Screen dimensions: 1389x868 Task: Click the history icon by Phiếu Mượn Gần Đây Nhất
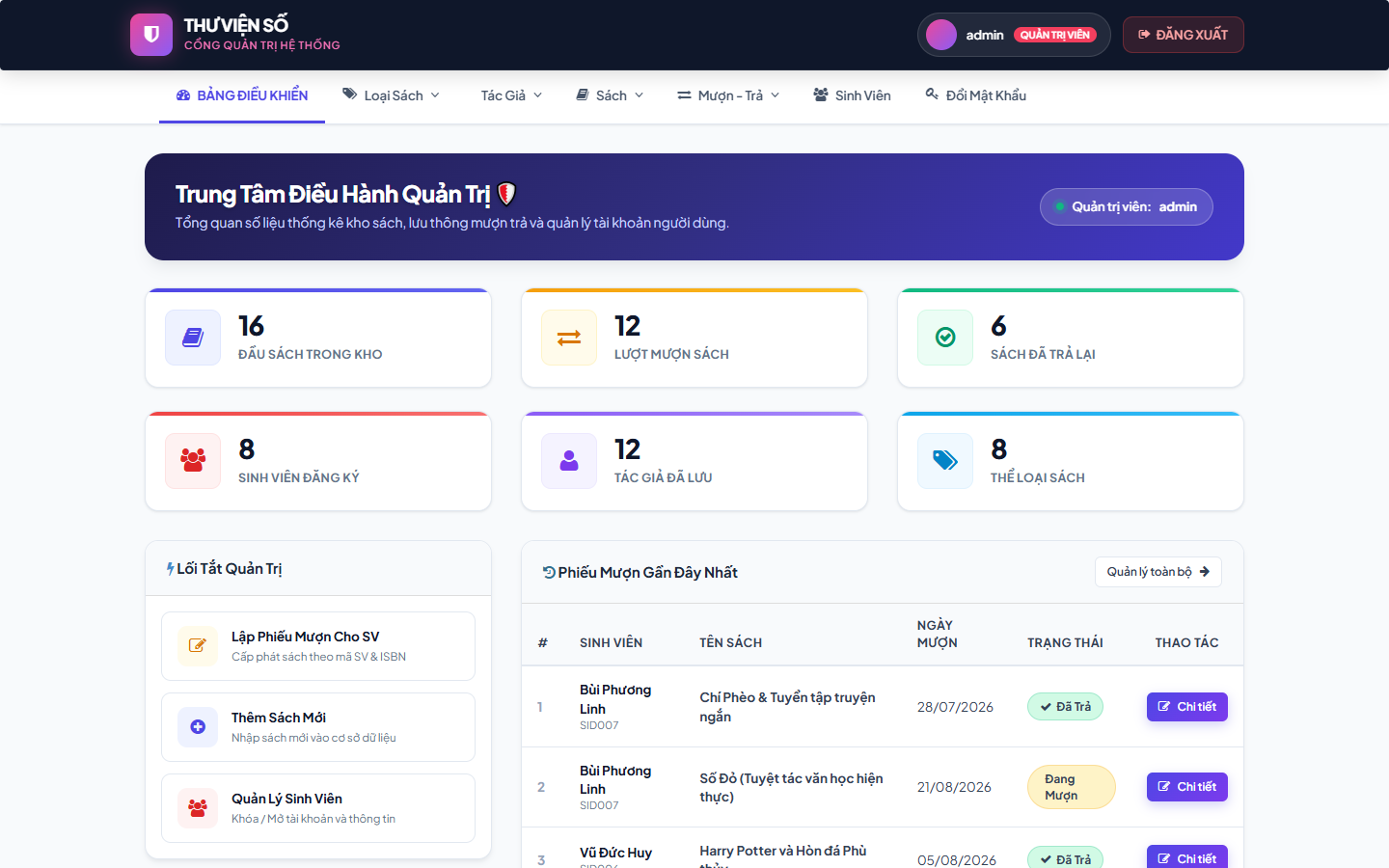[x=549, y=573]
